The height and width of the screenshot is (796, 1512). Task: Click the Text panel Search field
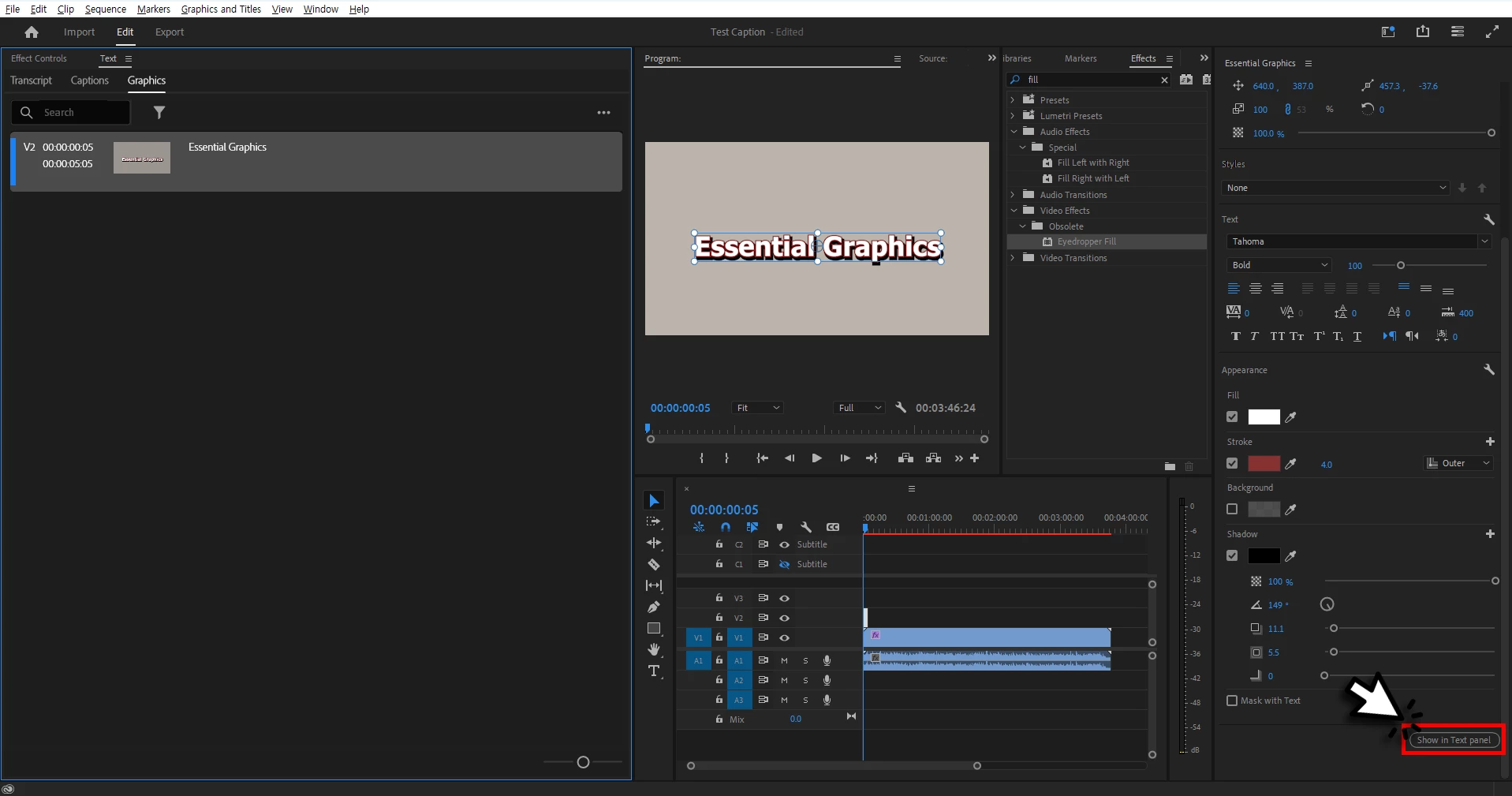point(71,113)
